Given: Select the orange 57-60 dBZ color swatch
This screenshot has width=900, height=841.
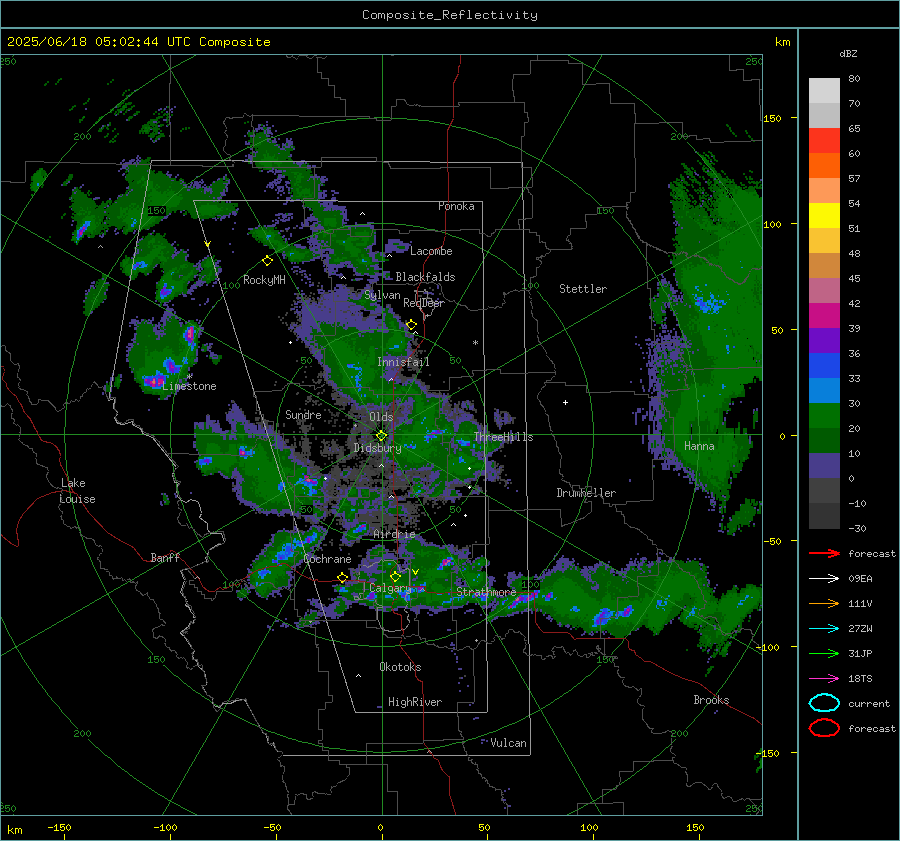Looking at the screenshot, I should 824,166.
